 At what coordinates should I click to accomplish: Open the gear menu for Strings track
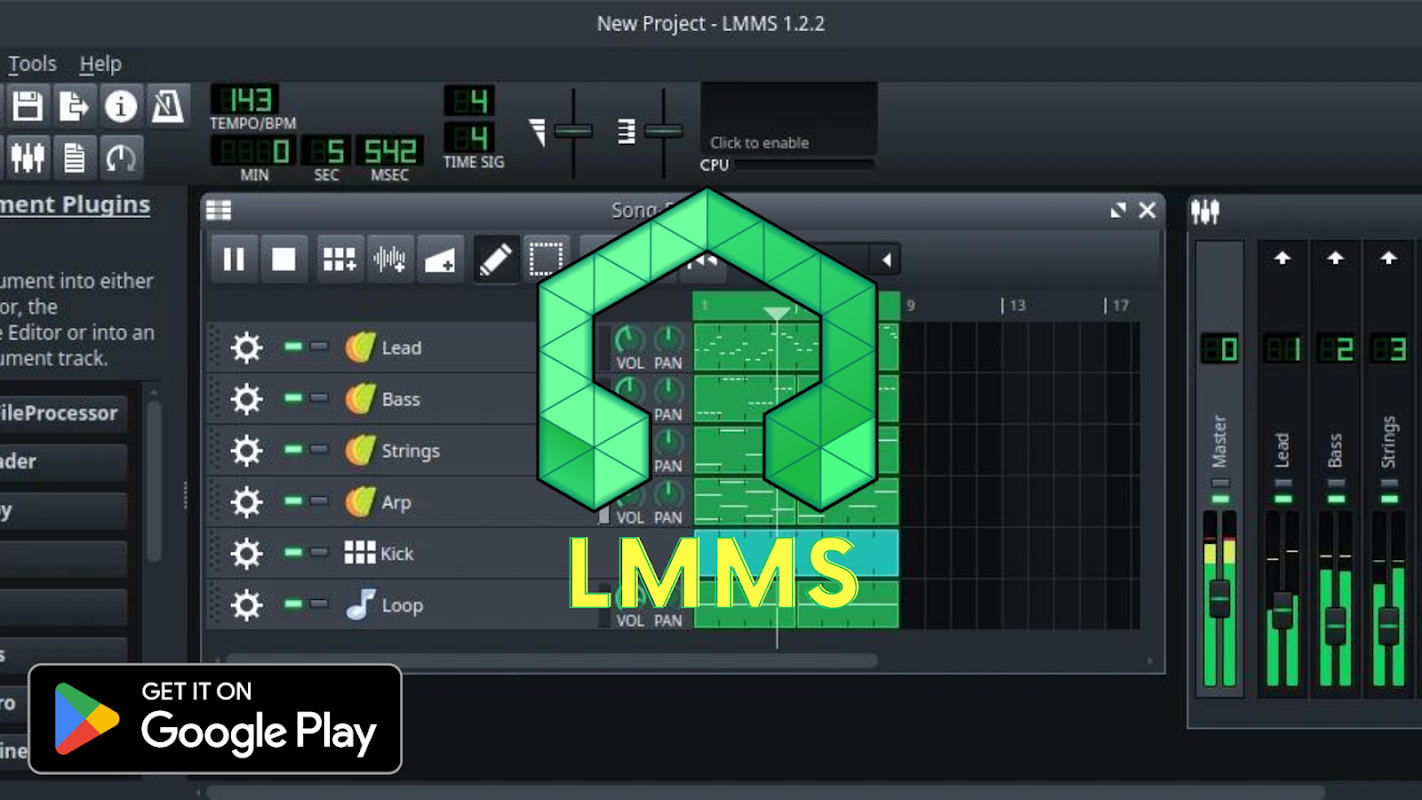(x=246, y=450)
